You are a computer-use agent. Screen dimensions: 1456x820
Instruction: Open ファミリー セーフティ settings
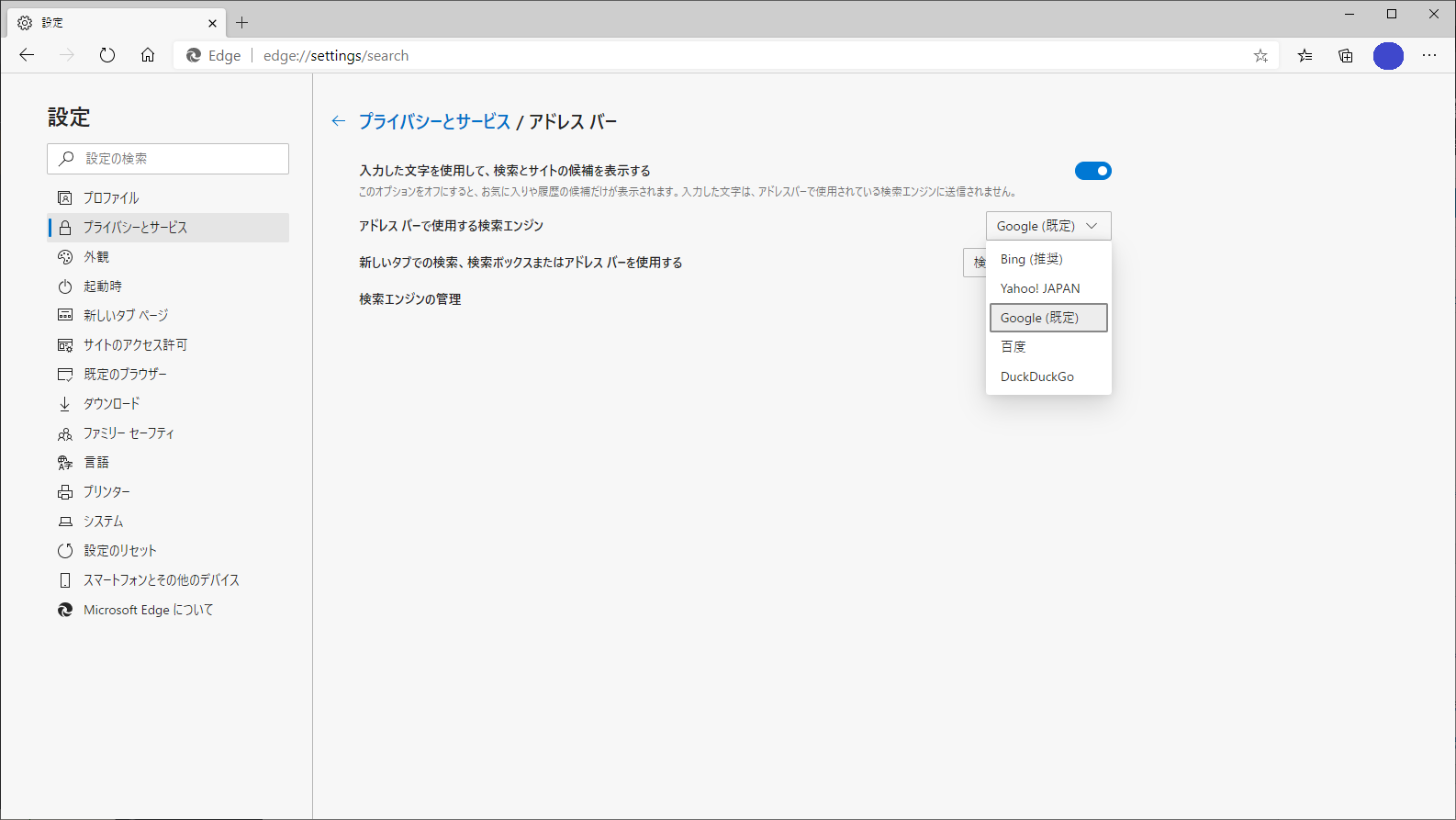click(x=168, y=433)
